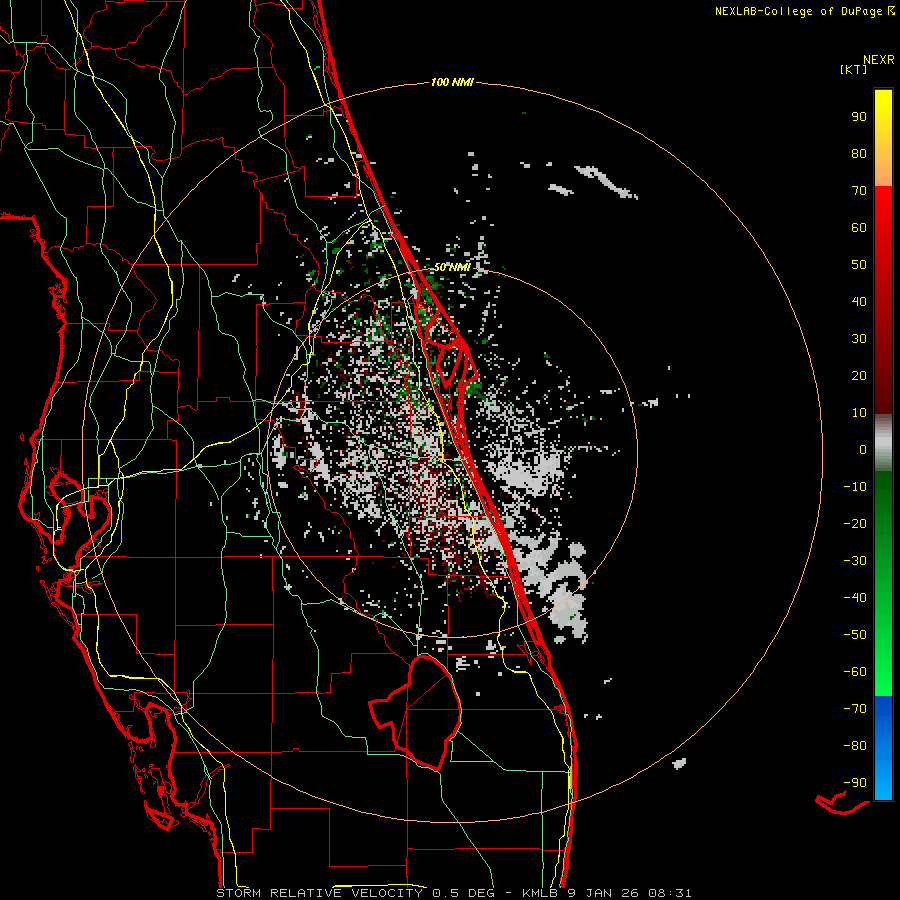Click the gray zero-velocity segment of the color bar
Screen dimensions: 900x900
click(x=883, y=443)
